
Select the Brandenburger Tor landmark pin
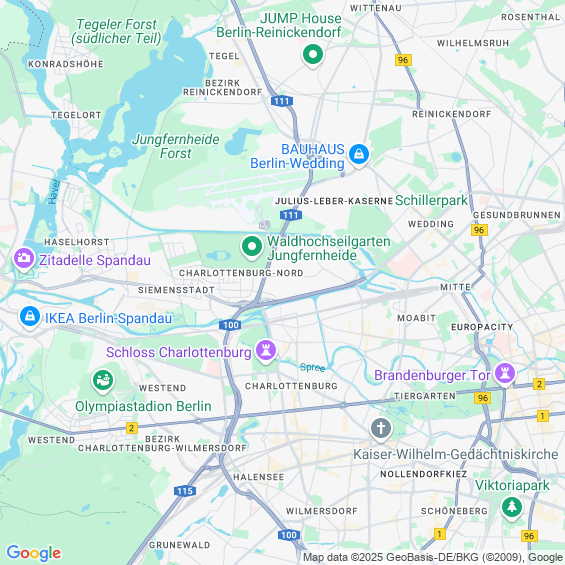pos(504,374)
